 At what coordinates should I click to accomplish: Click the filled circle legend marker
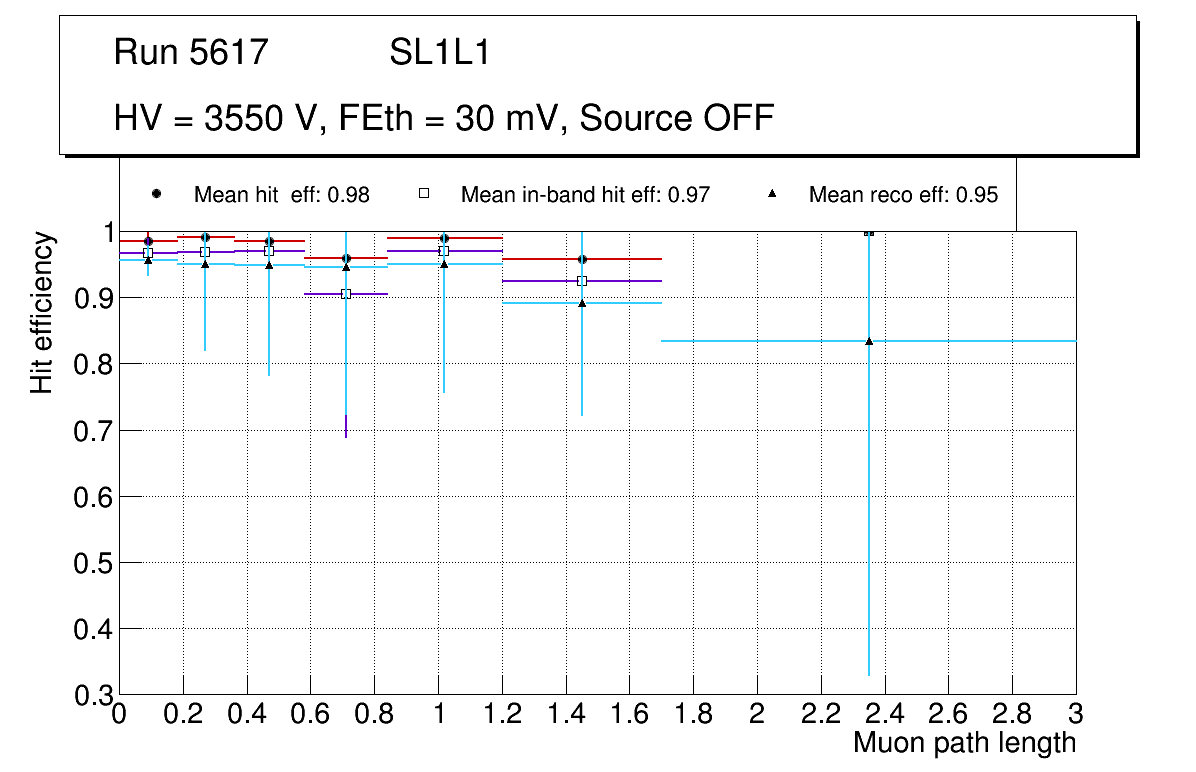(x=155, y=194)
